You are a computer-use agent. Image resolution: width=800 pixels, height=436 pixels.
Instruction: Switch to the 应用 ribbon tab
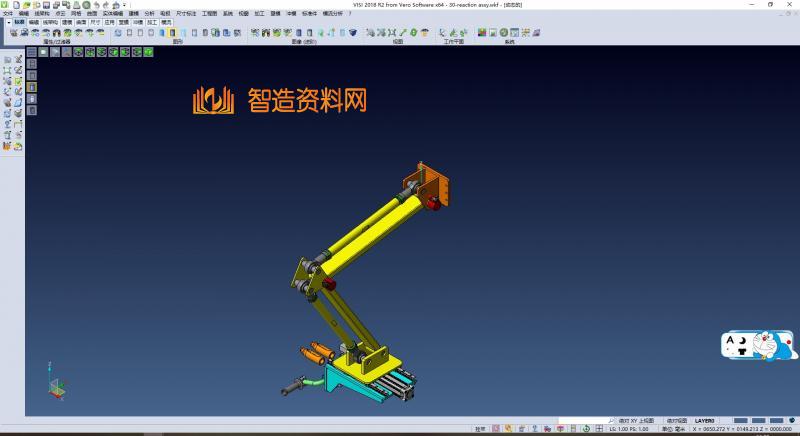tap(110, 22)
